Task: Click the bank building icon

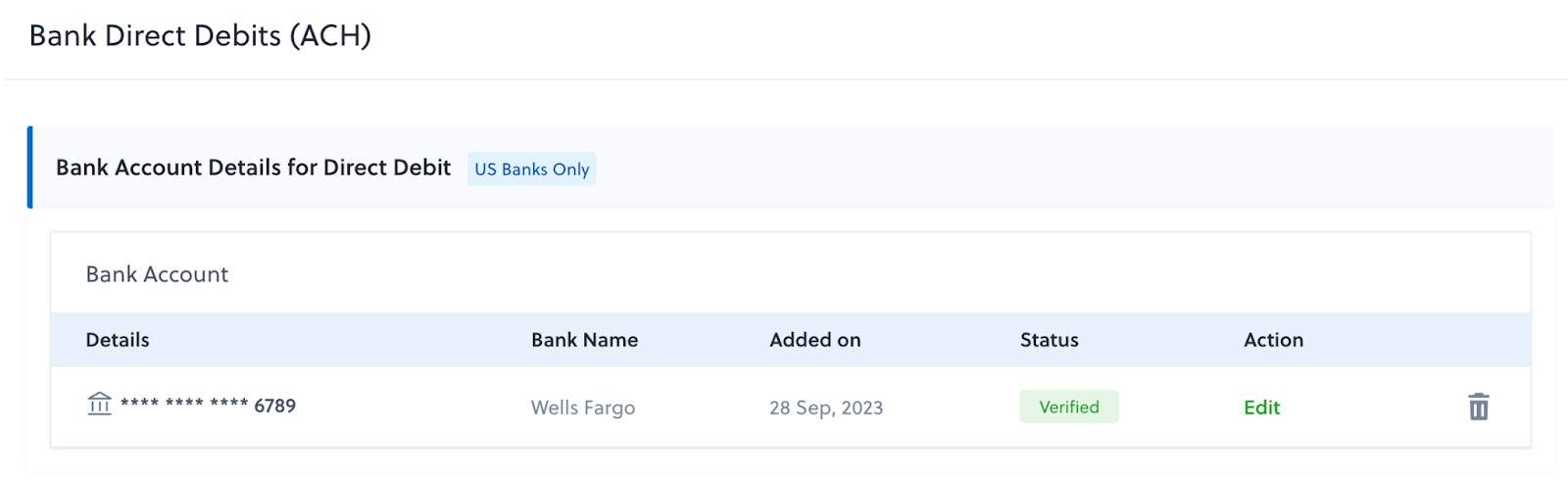Action: (x=99, y=404)
